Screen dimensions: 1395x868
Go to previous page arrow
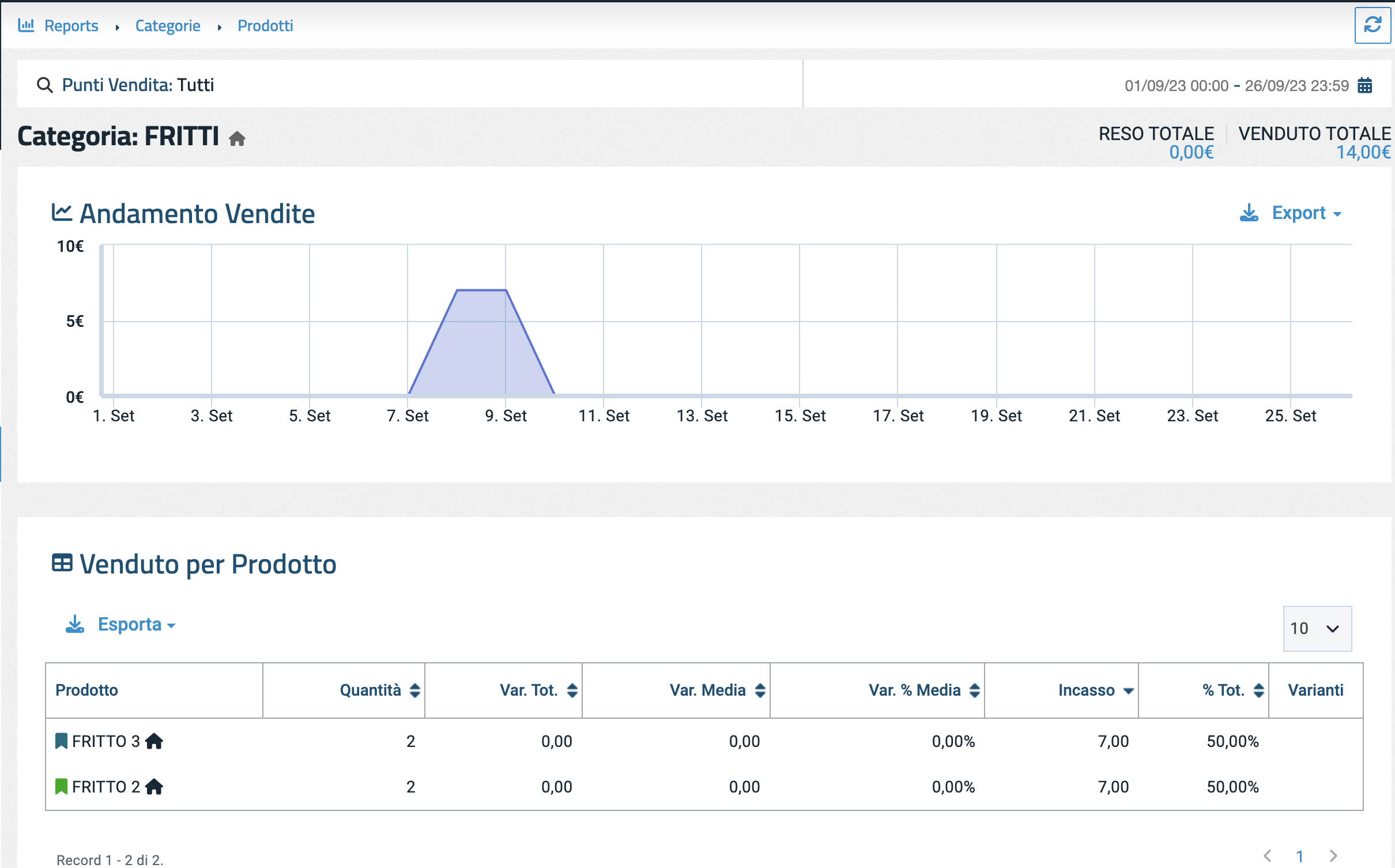point(1267,856)
